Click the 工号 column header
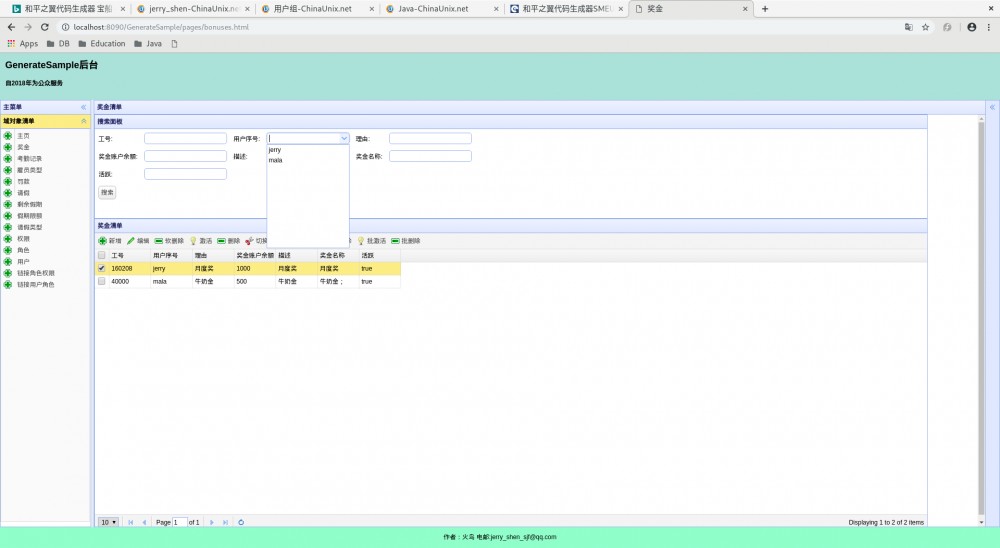The height and width of the screenshot is (548, 1000). tap(129, 255)
